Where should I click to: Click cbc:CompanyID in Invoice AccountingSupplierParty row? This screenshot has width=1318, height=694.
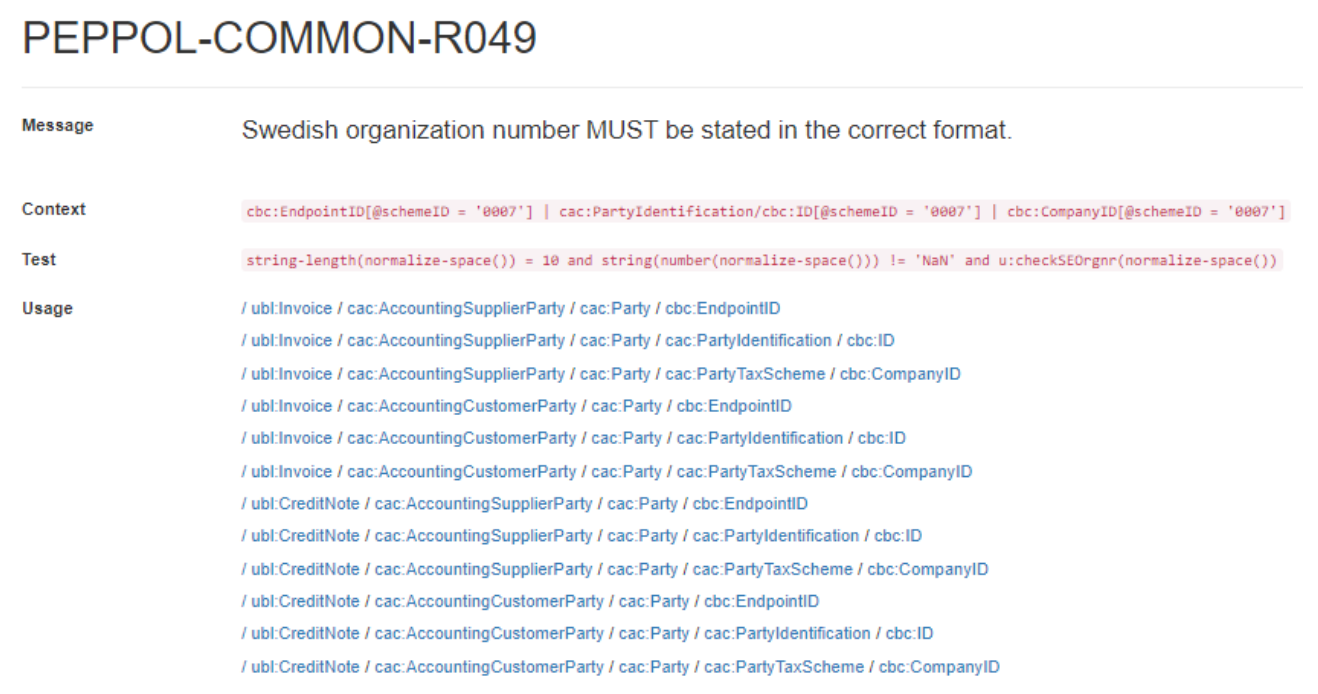pos(900,374)
